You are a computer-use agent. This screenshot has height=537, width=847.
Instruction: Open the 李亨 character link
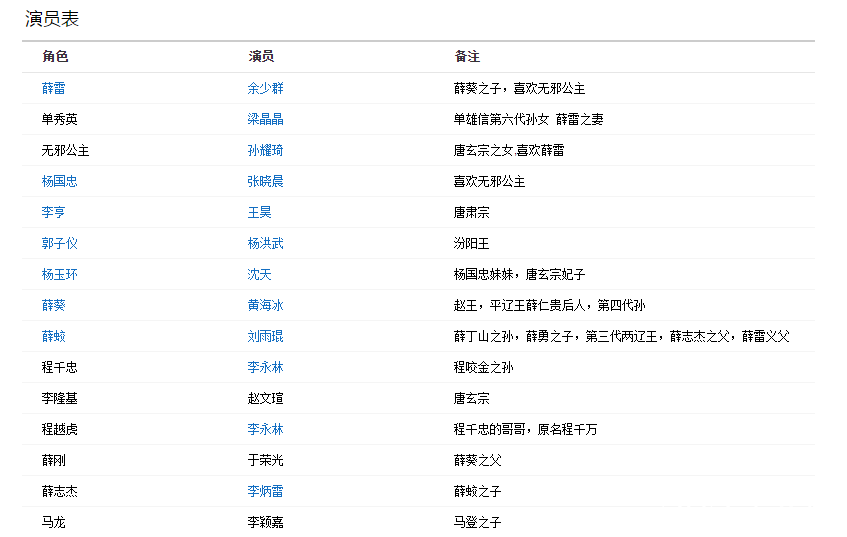click(53, 212)
